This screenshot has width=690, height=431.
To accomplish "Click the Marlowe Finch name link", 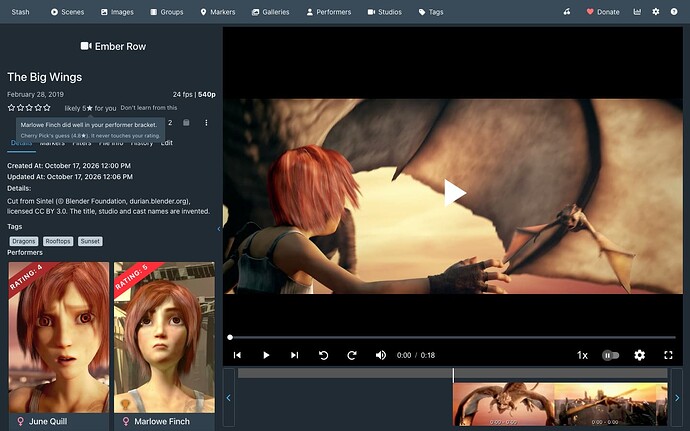I will click(x=162, y=421).
